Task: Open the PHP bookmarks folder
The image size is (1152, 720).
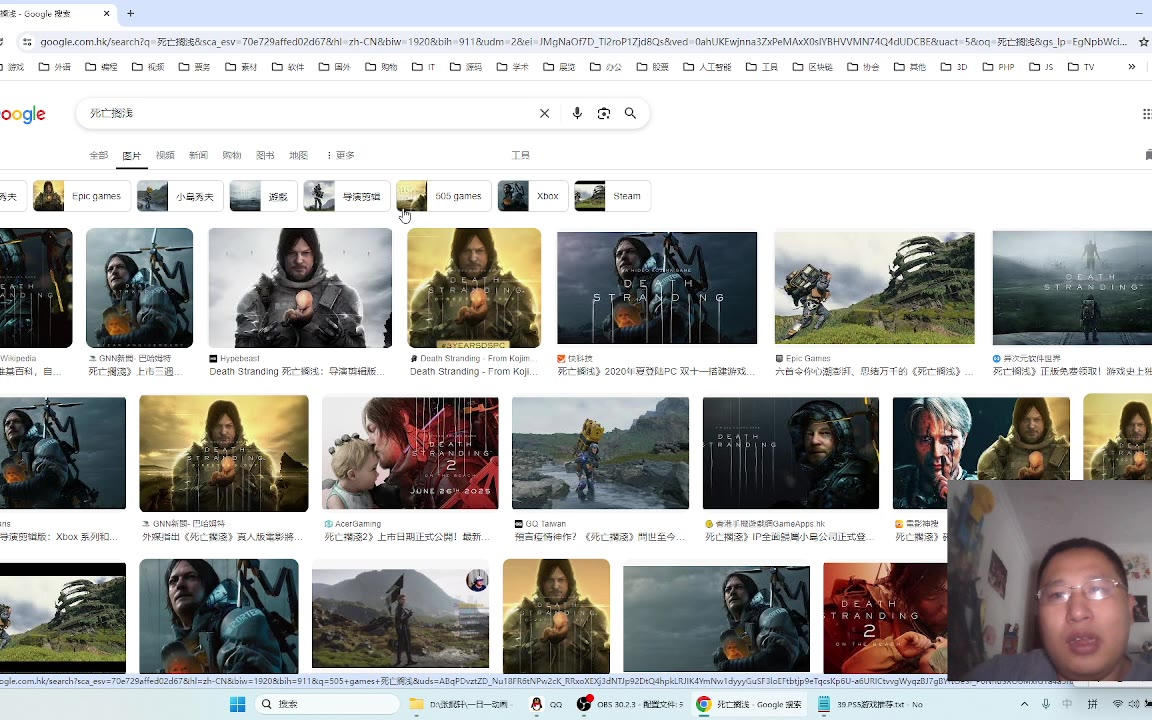Action: coord(998,67)
